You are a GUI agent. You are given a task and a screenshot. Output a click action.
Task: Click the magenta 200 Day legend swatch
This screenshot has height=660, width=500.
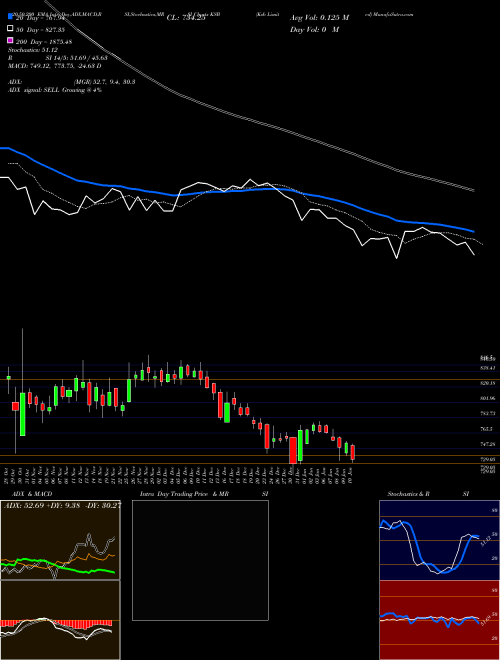(x=11, y=40)
